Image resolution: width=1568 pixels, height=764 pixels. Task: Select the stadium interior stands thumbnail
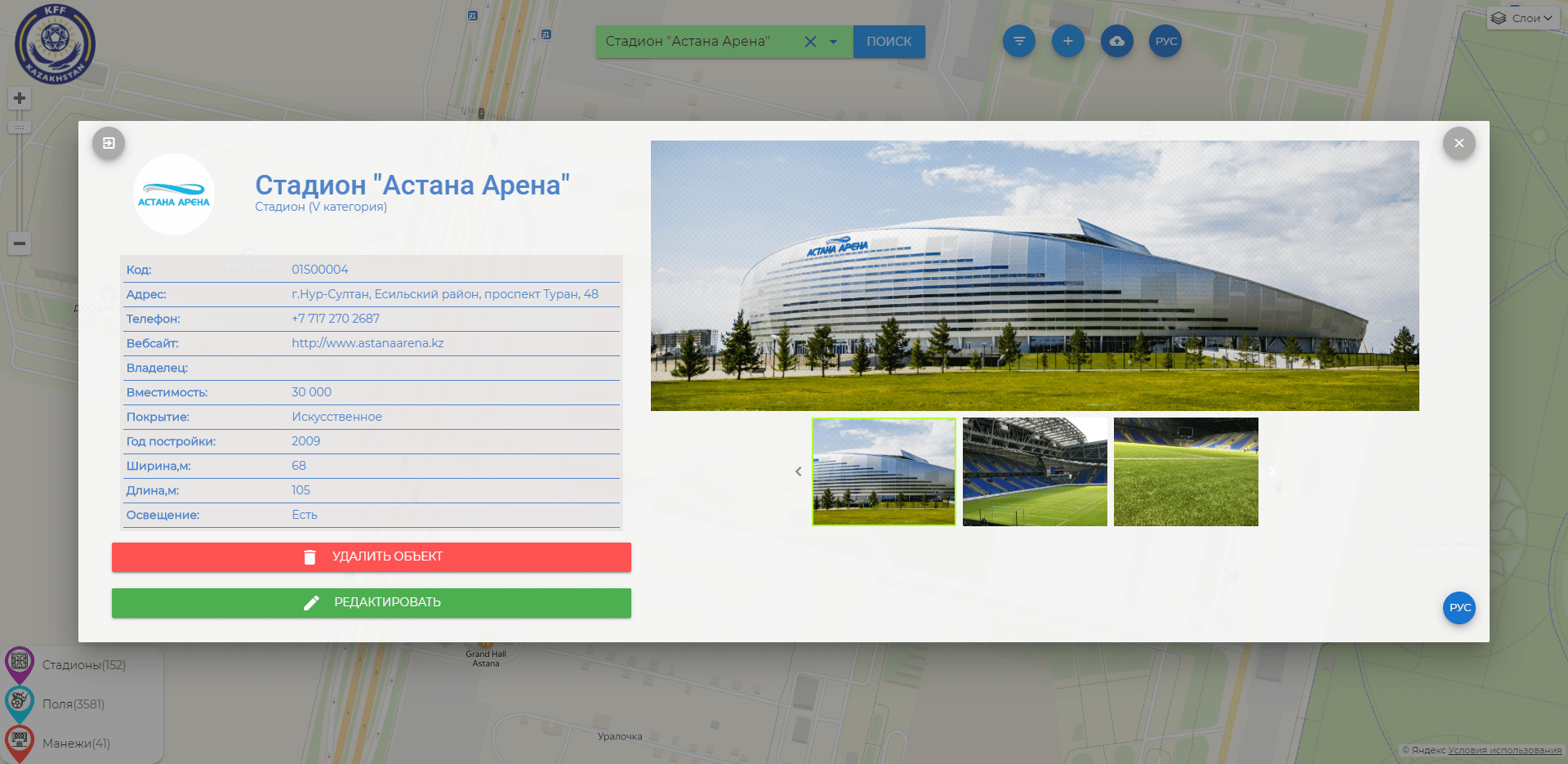click(1035, 471)
